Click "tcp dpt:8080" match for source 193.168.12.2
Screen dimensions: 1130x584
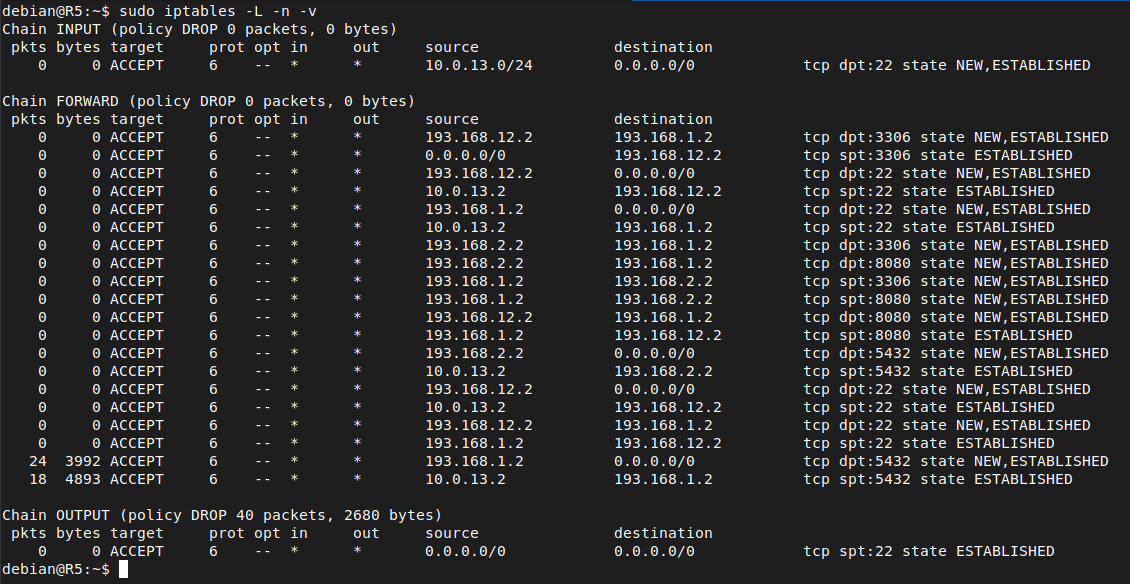click(x=857, y=317)
